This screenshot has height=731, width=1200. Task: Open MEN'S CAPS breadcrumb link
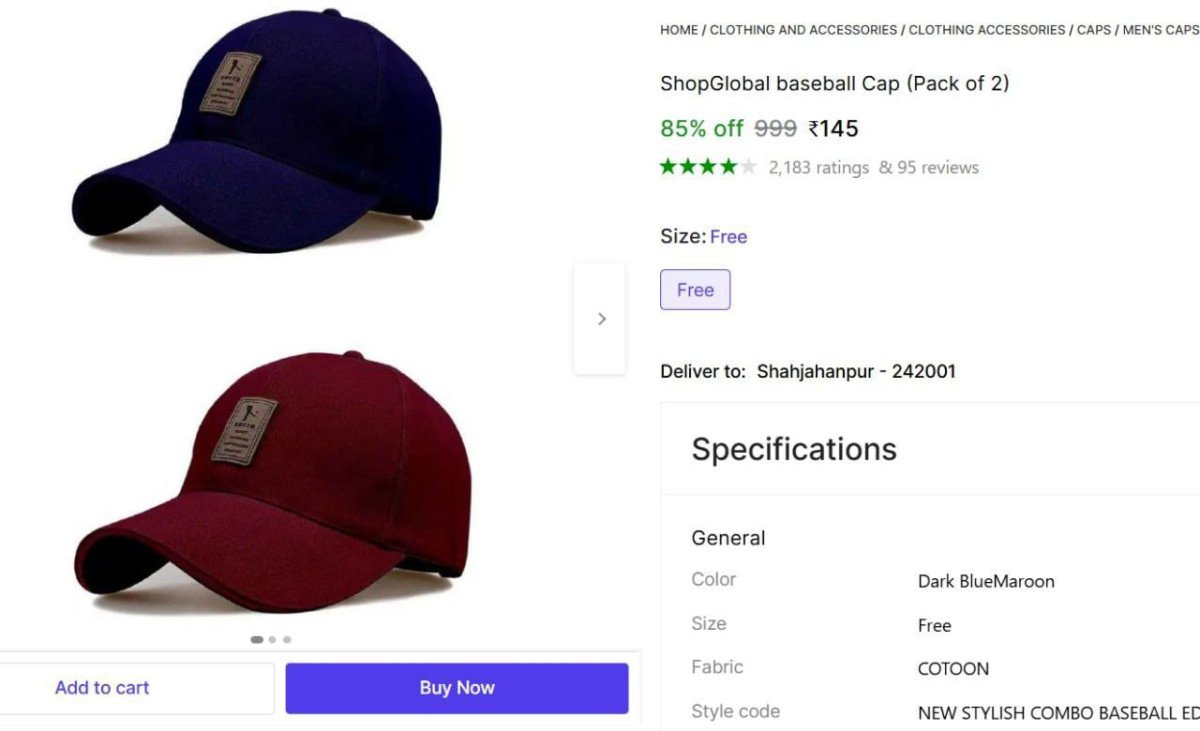coord(1160,30)
